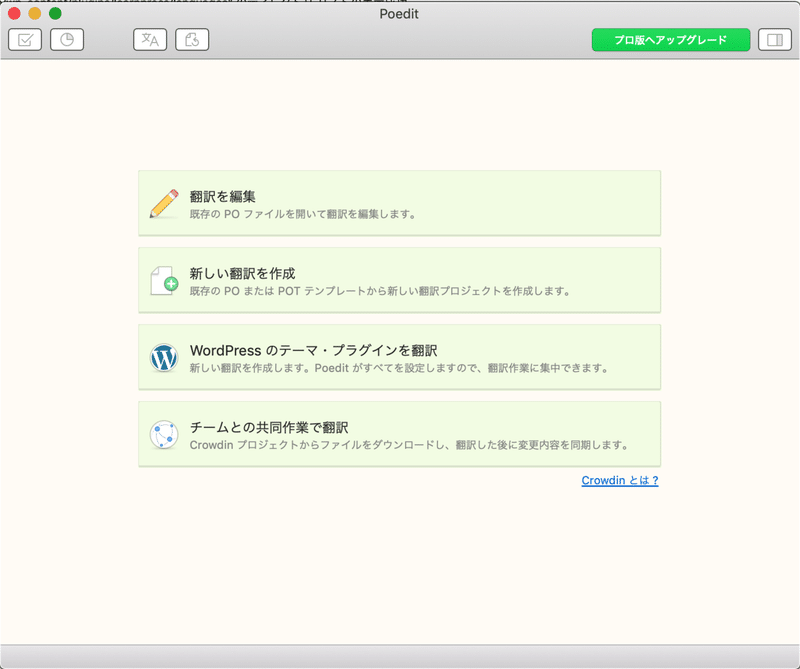The height and width of the screenshot is (669, 800).
Task: Click the Poedit がすべてを設定 description text
Action: [399, 368]
